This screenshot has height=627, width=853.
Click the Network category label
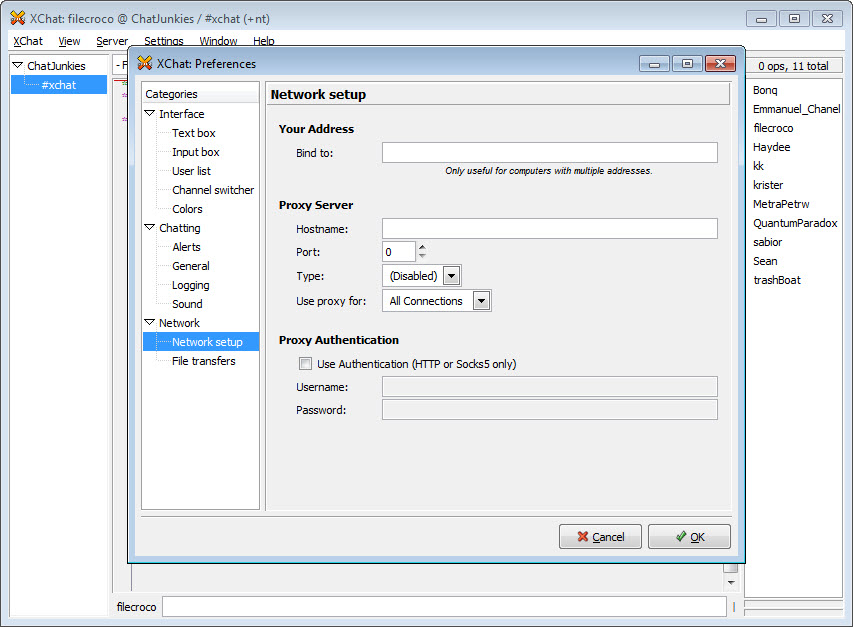(180, 323)
